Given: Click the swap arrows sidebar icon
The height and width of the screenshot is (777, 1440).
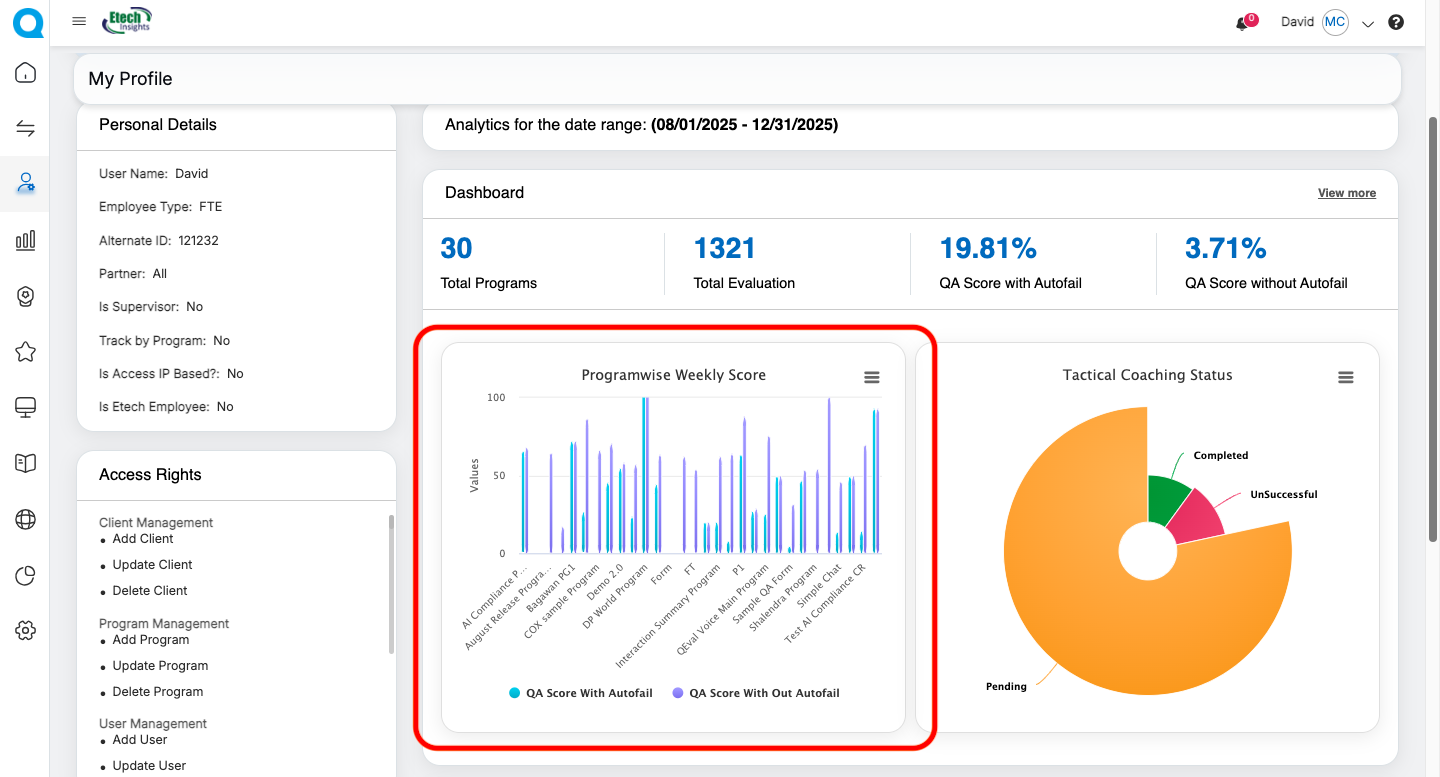Looking at the screenshot, I should (26, 128).
